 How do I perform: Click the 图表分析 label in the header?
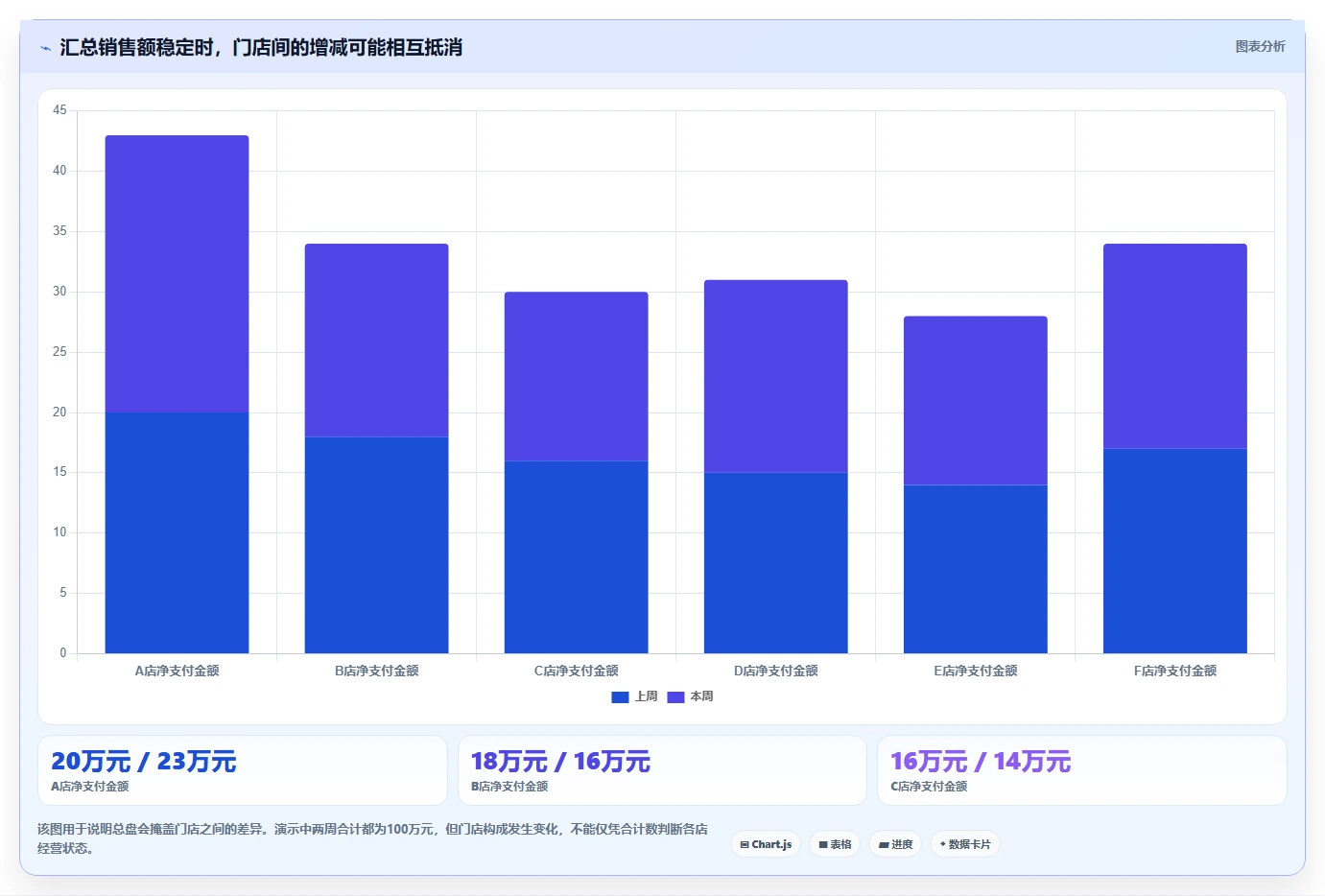[x=1260, y=46]
